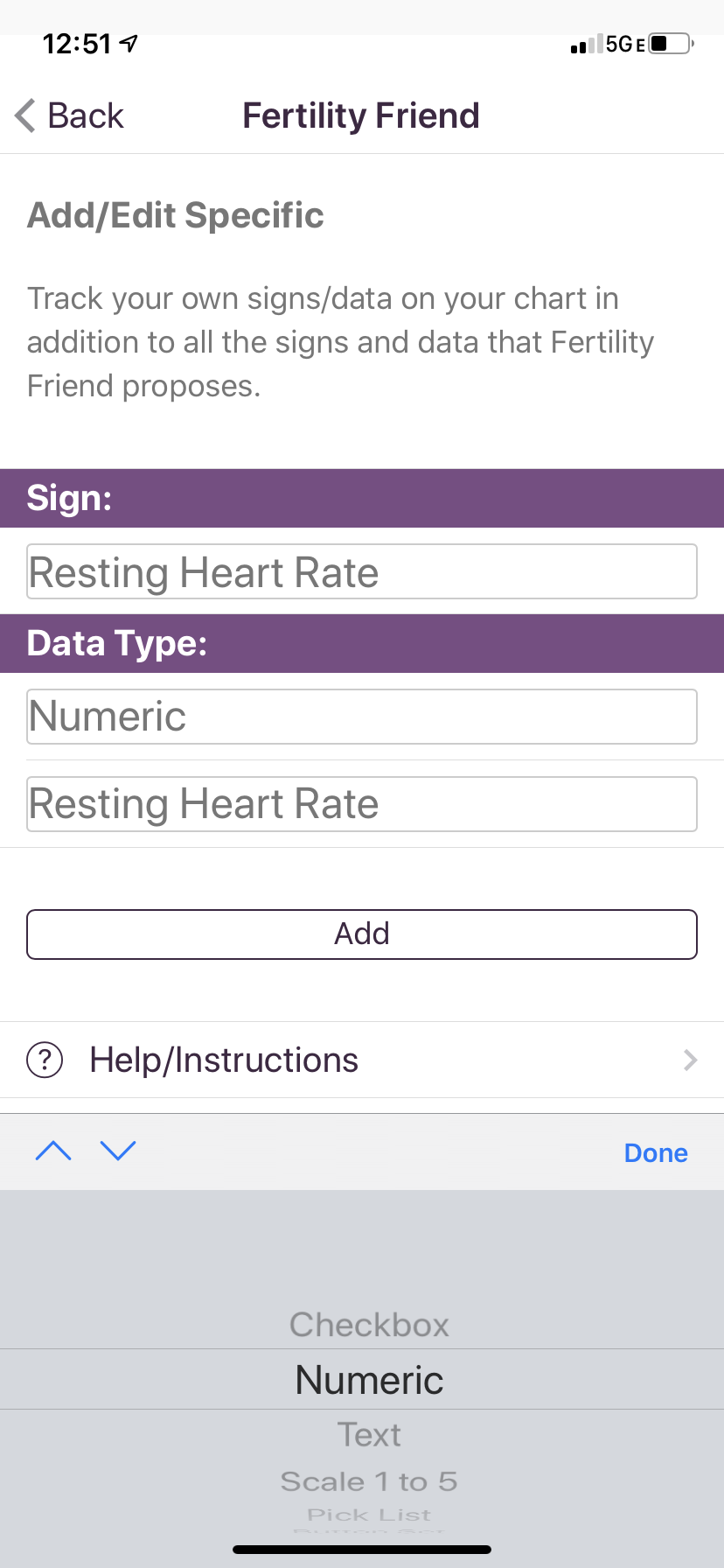Select Checkbox in the data type picker
The image size is (724, 1568).
[x=369, y=1325]
